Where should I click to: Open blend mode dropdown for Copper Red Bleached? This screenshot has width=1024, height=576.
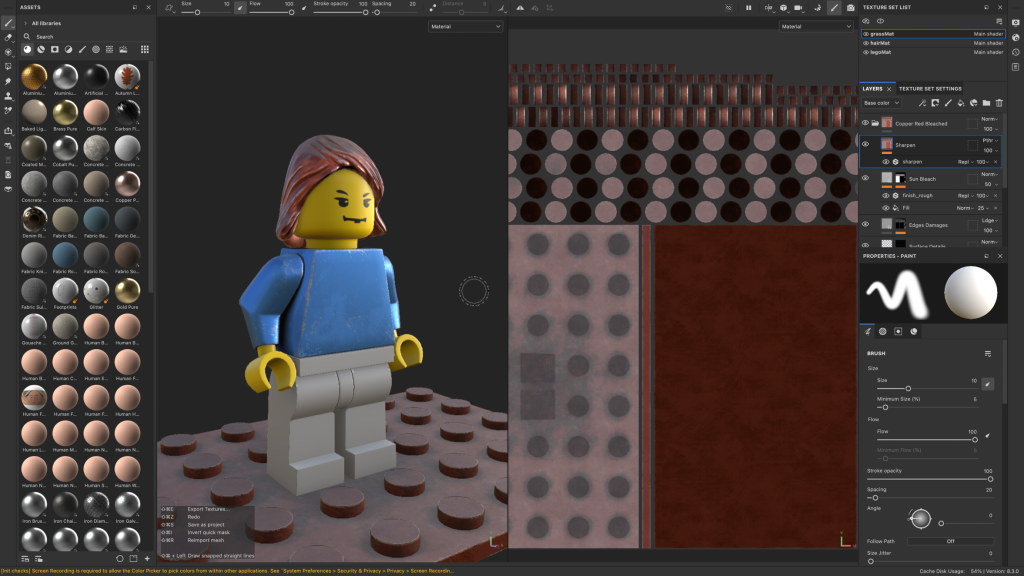click(x=990, y=119)
